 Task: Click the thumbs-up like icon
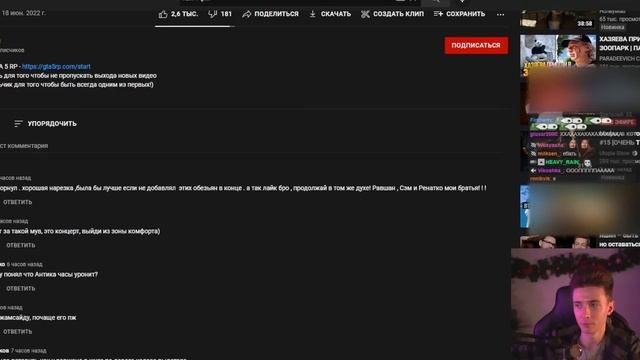(163, 14)
